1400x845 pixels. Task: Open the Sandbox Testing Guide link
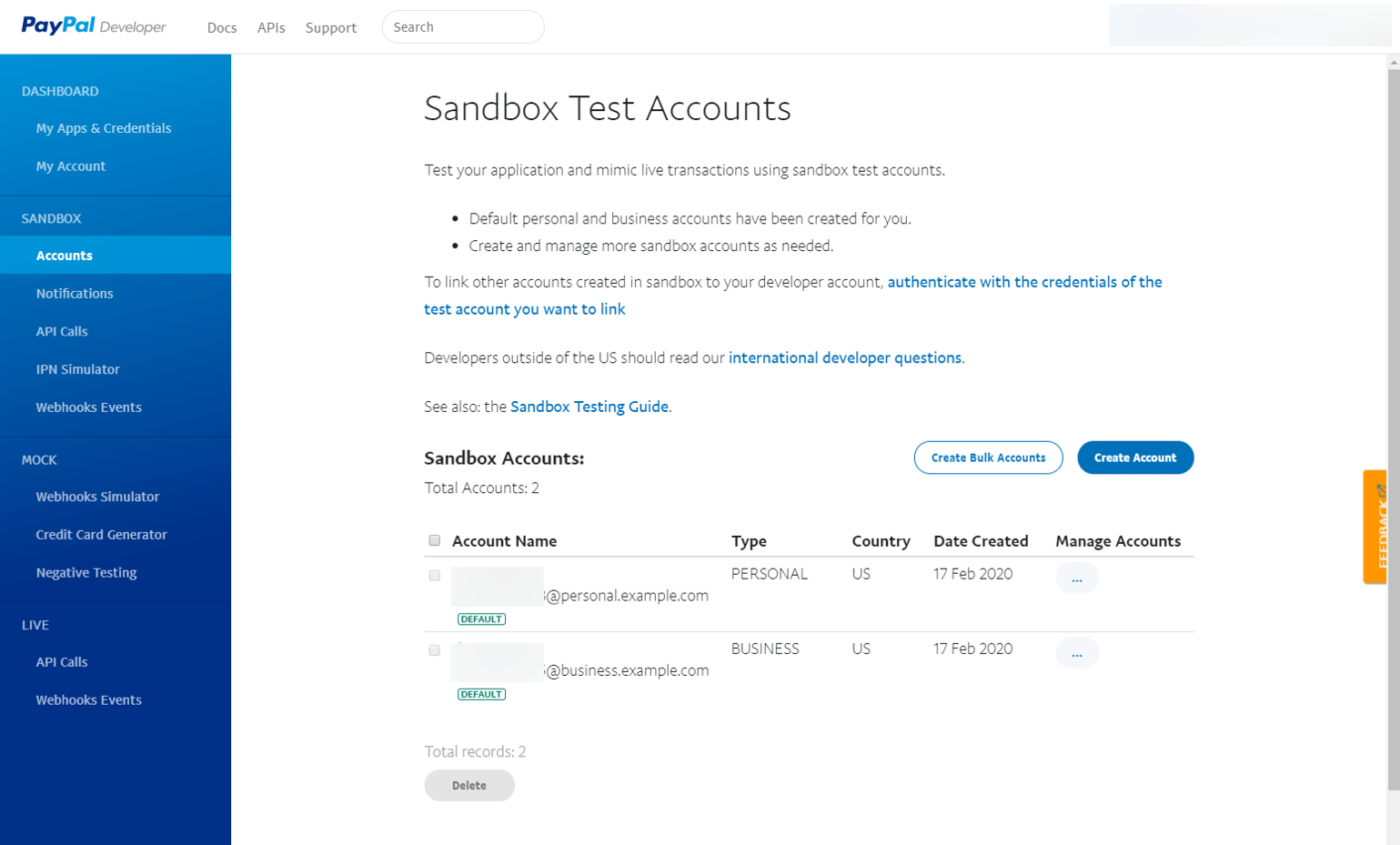click(589, 407)
